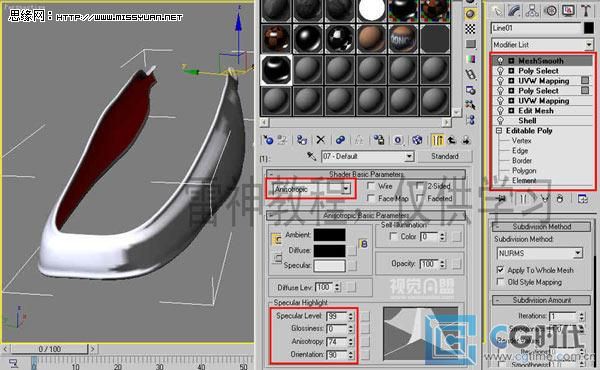Enable the Face Map checkbox
Screen dimensions: 600x370
[x=370, y=198]
